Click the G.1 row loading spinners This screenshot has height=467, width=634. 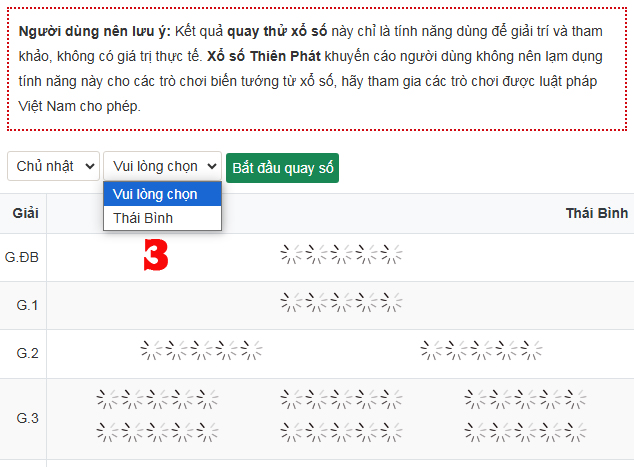(x=341, y=301)
